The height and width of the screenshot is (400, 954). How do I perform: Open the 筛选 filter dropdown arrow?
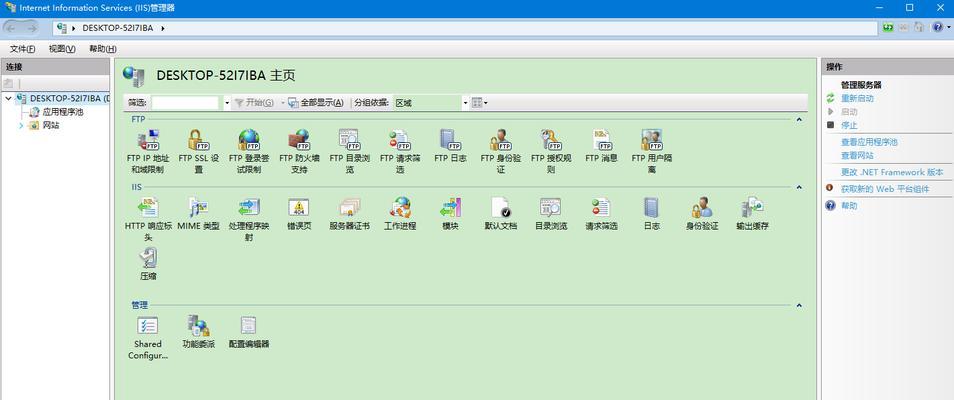pos(227,103)
